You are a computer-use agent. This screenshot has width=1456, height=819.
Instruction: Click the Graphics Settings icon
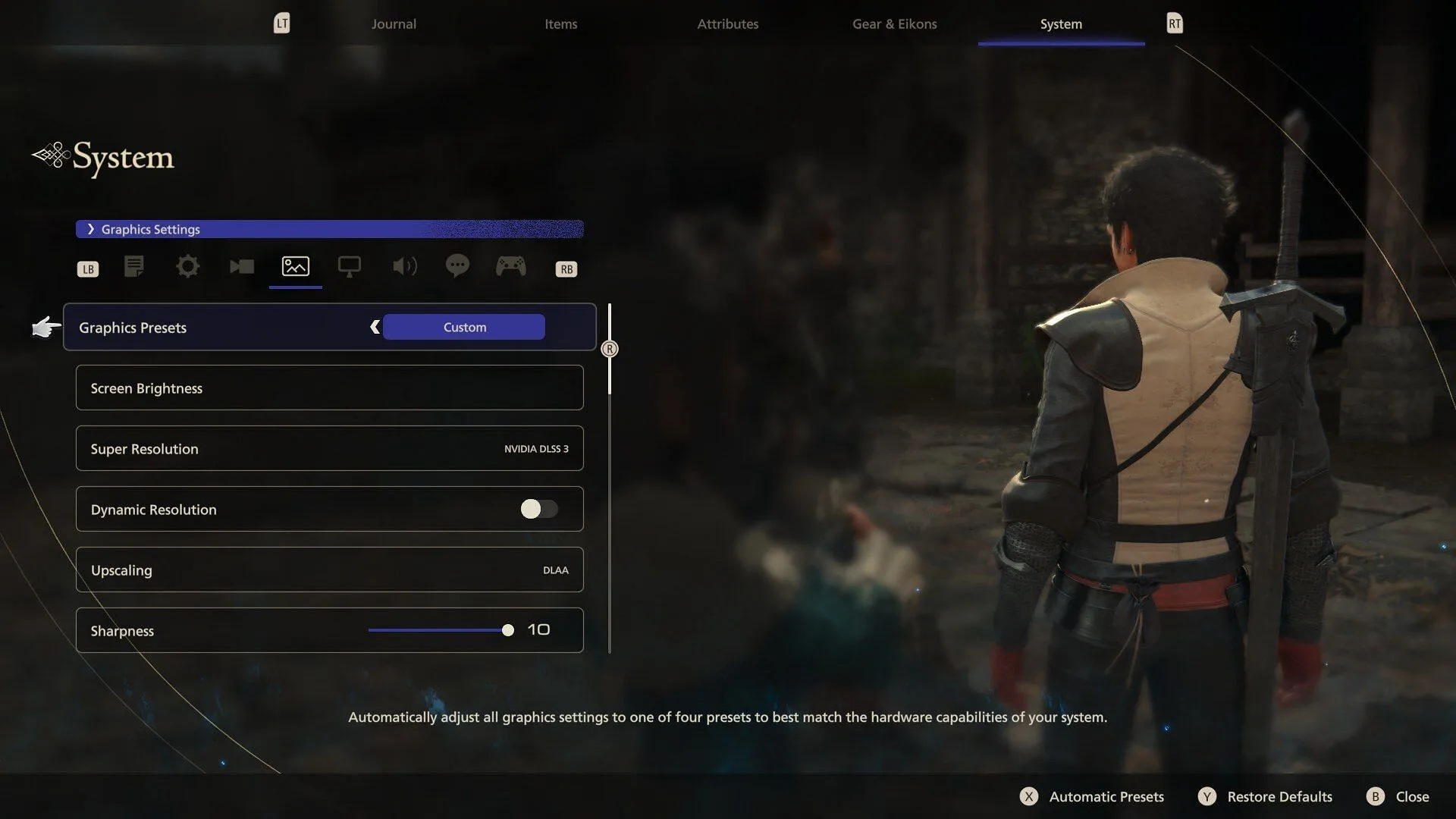point(295,267)
